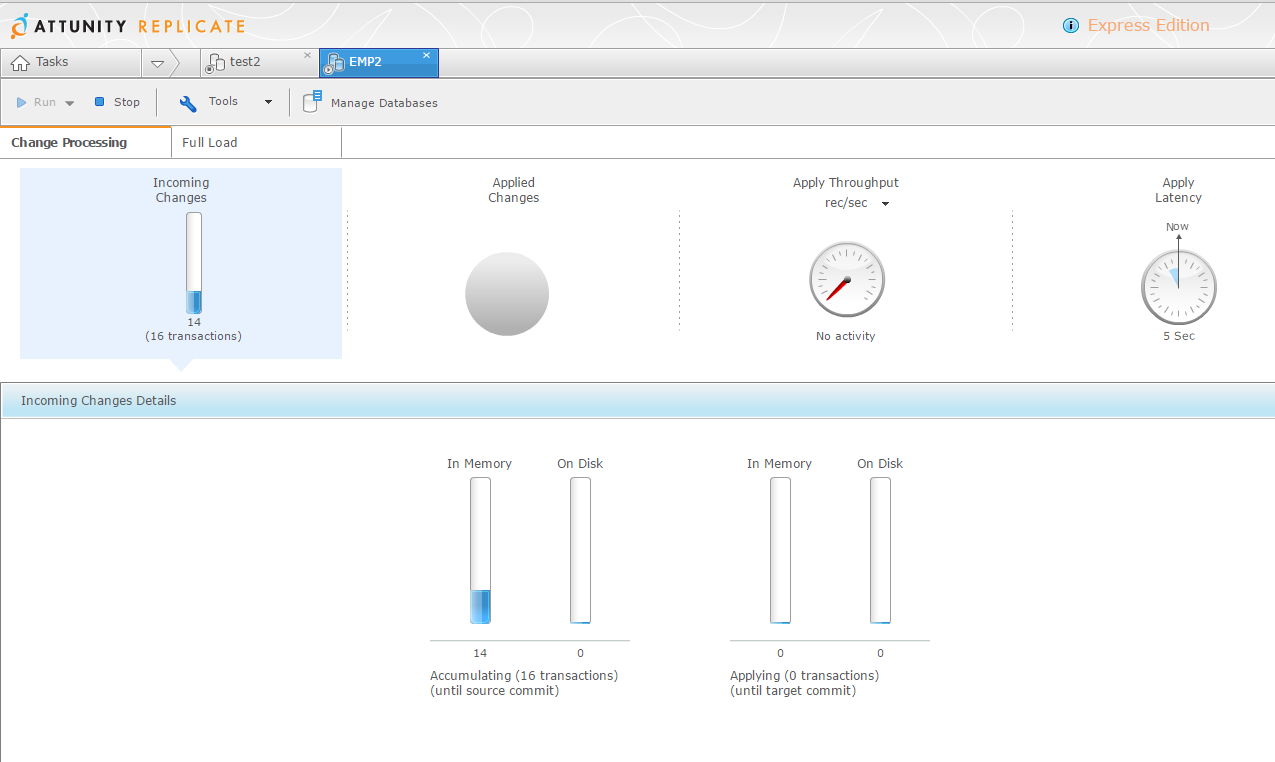The width and height of the screenshot is (1275, 762).
Task: Close the EMP2 tab
Action: pos(426,56)
